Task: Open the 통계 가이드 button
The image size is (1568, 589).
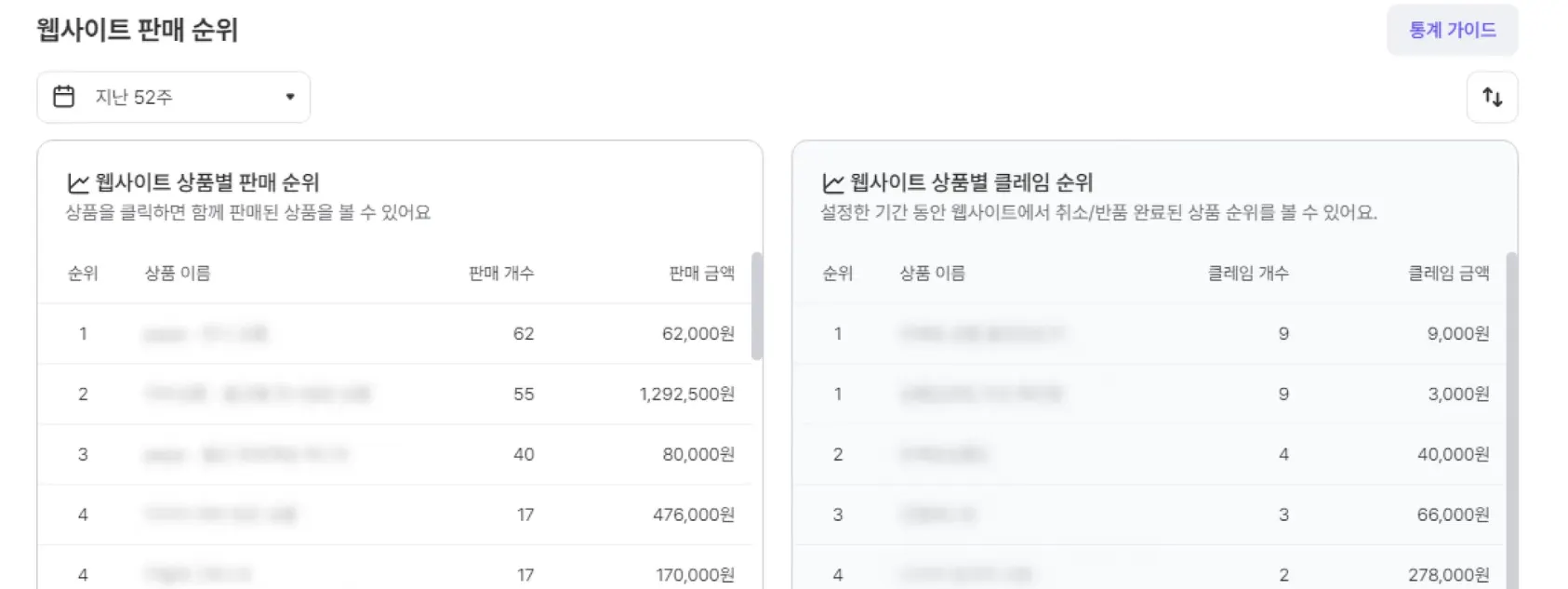Action: [x=1452, y=30]
